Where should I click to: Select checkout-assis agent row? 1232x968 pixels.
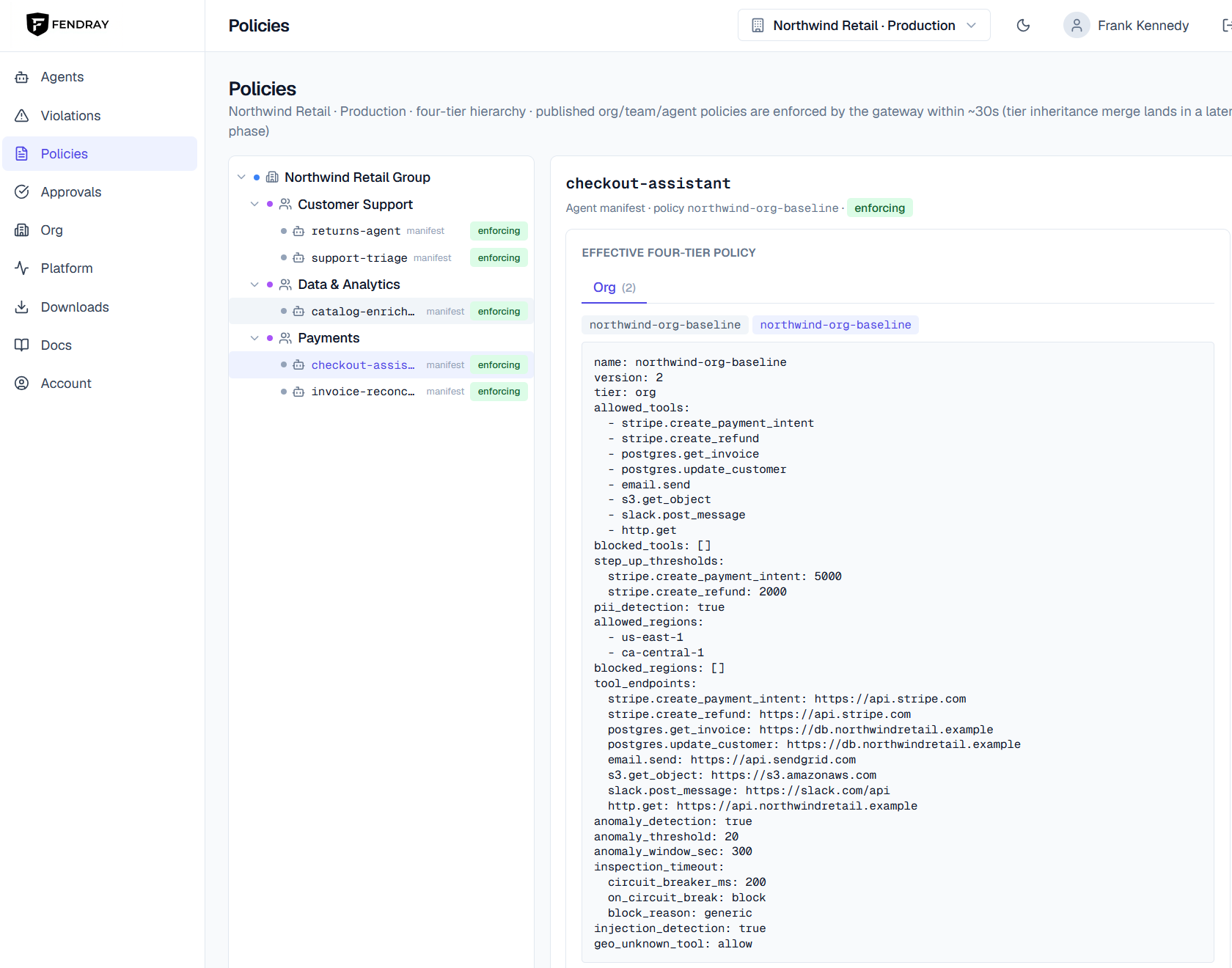coord(381,364)
